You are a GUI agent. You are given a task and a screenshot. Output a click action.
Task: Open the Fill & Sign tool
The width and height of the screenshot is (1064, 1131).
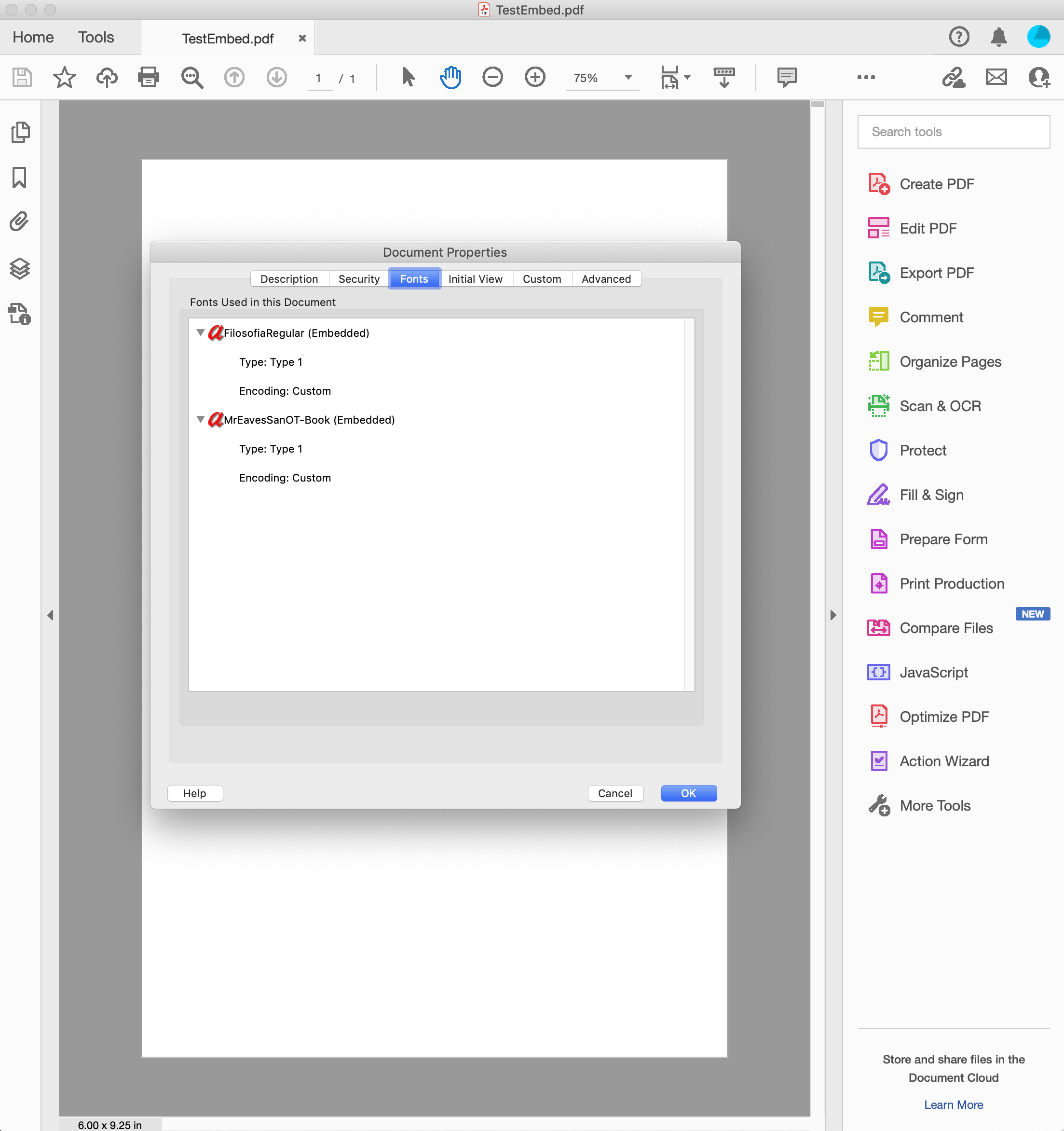[930, 495]
